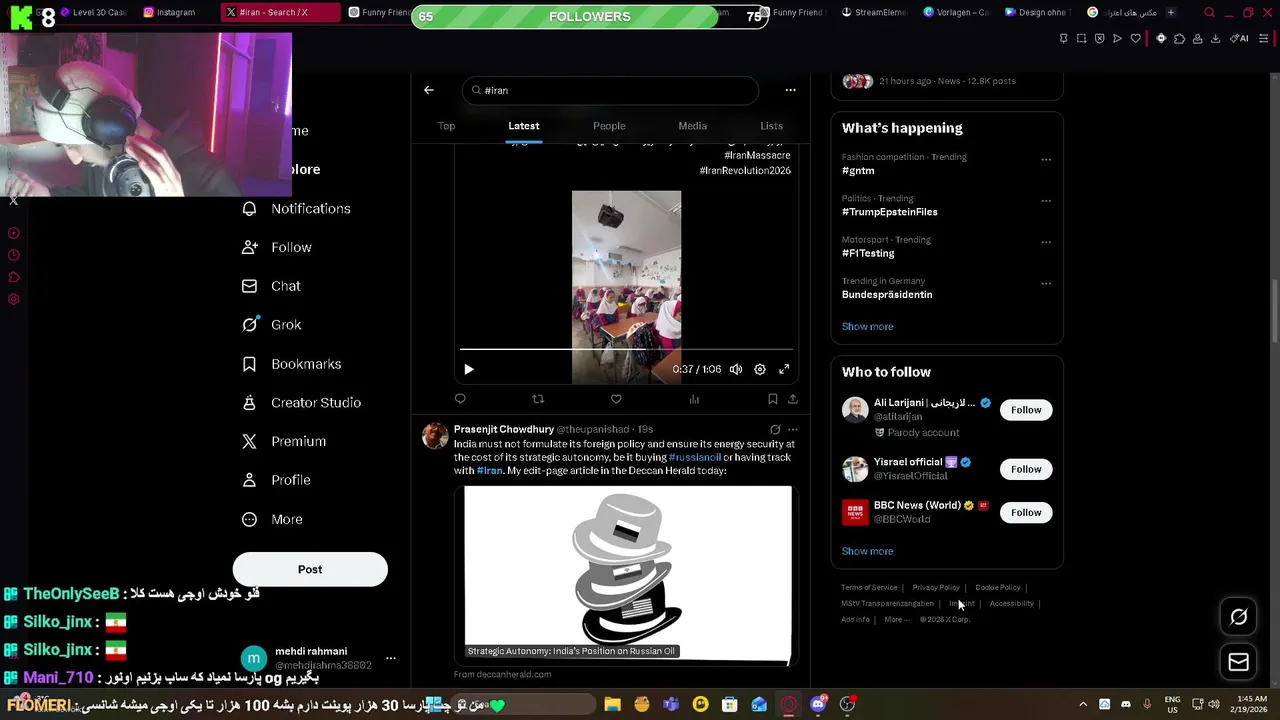1280x720 pixels.
Task: Reply to the video post
Action: click(460, 399)
